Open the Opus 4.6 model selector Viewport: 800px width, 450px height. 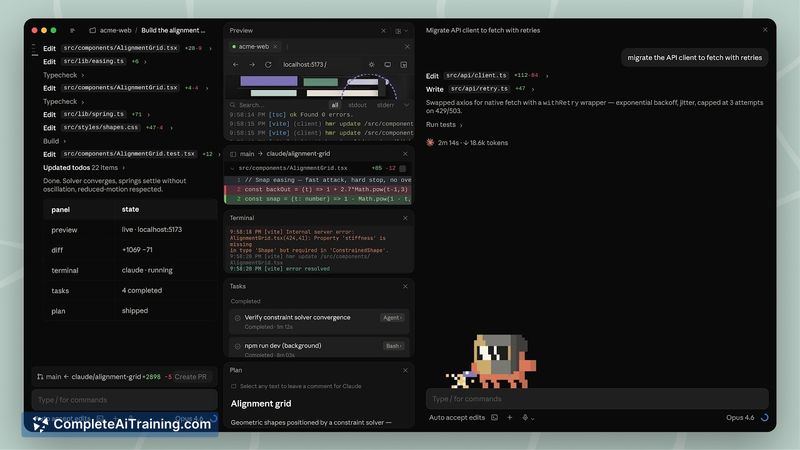click(x=740, y=417)
